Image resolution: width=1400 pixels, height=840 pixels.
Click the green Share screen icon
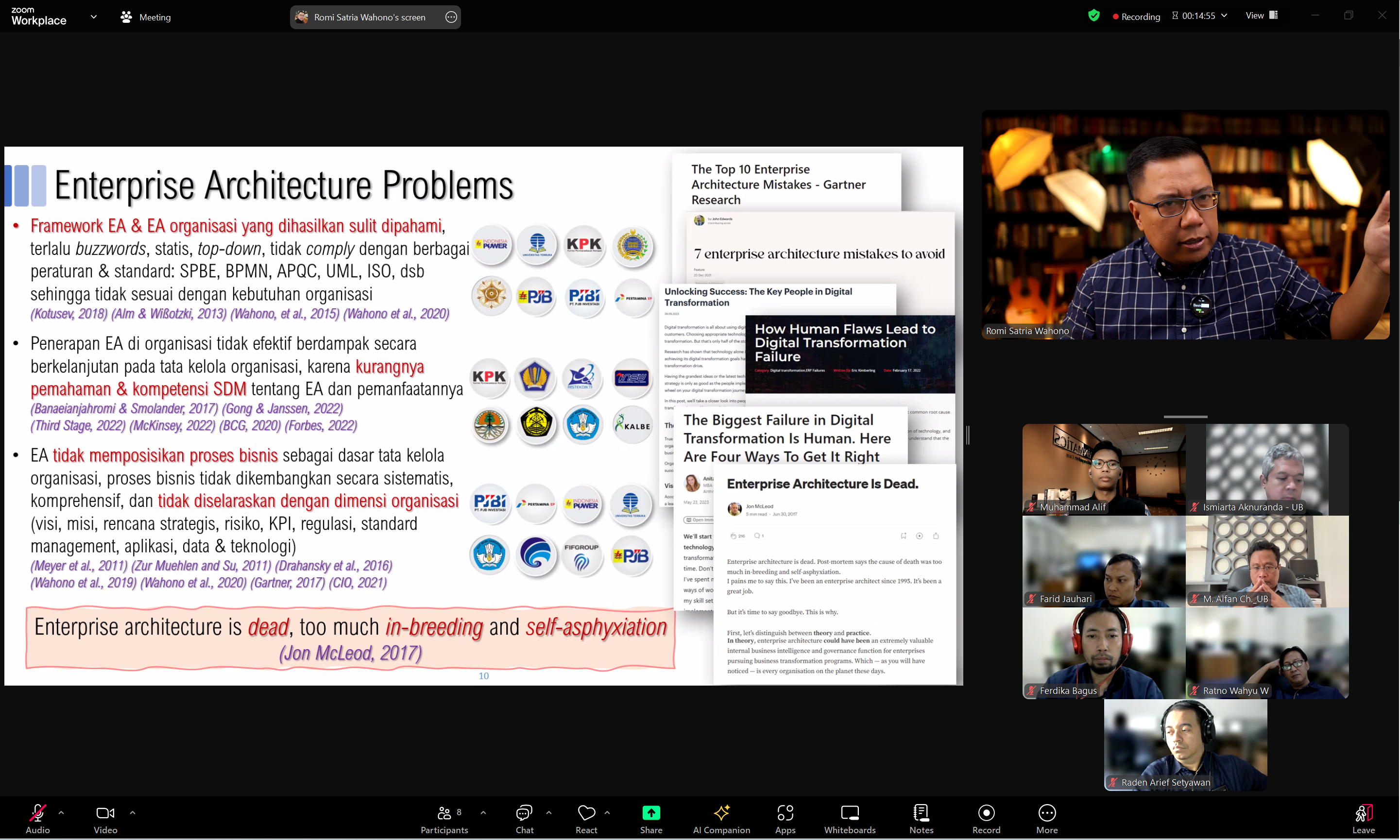coord(651,813)
